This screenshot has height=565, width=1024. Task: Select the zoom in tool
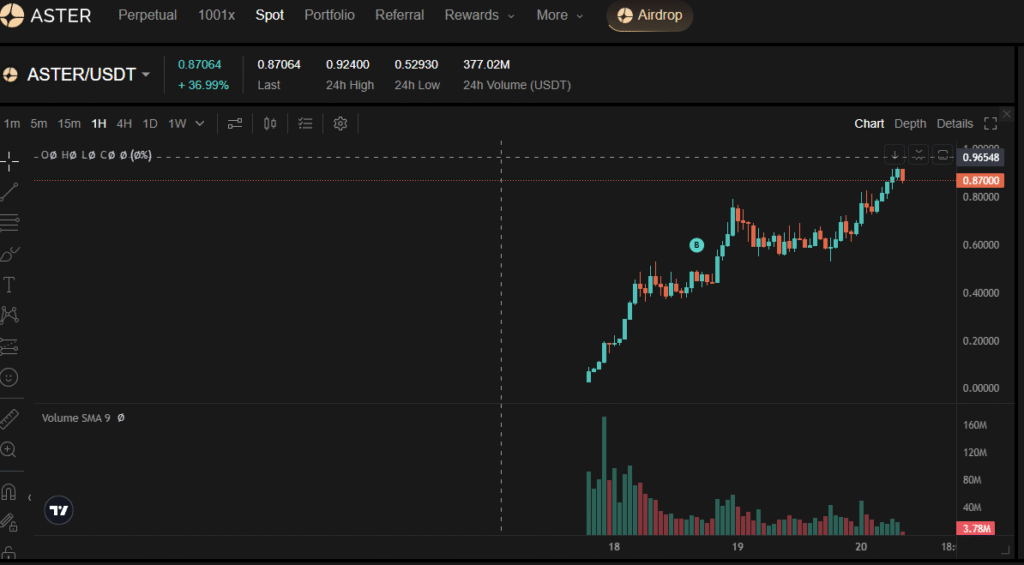pos(8,449)
